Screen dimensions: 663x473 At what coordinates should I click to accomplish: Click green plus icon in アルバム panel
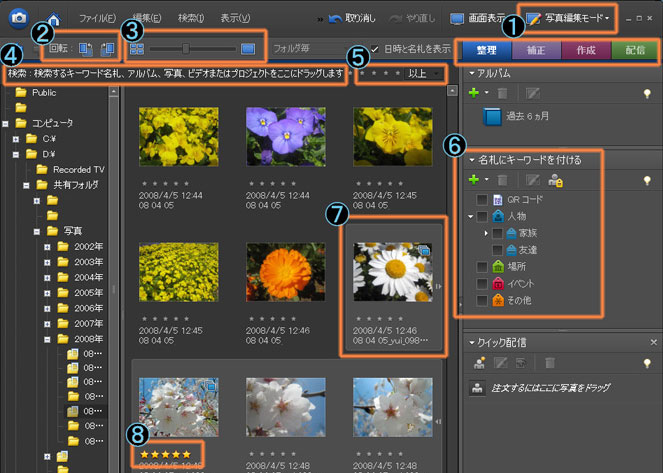(474, 92)
